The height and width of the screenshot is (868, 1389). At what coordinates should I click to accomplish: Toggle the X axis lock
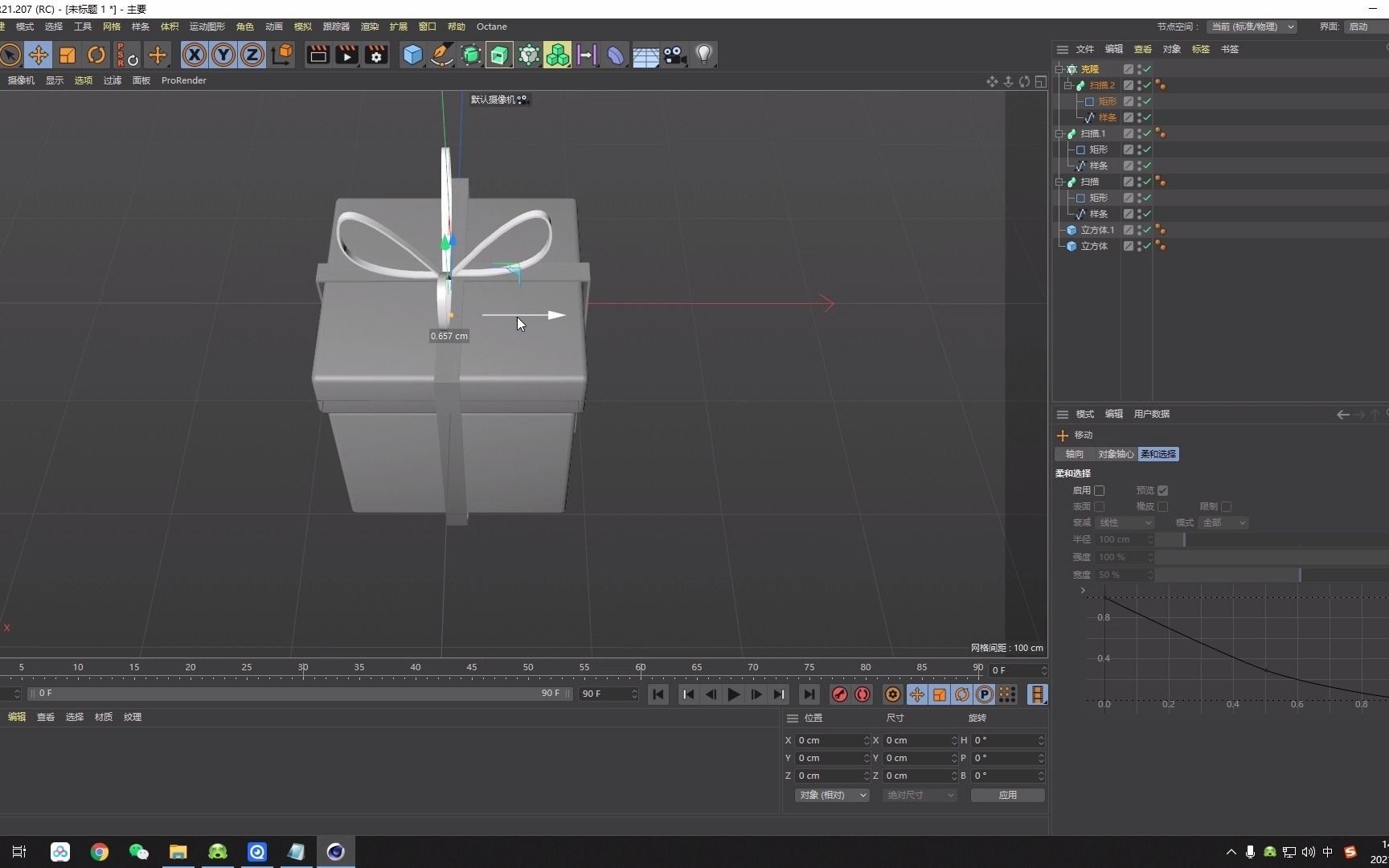coord(195,55)
